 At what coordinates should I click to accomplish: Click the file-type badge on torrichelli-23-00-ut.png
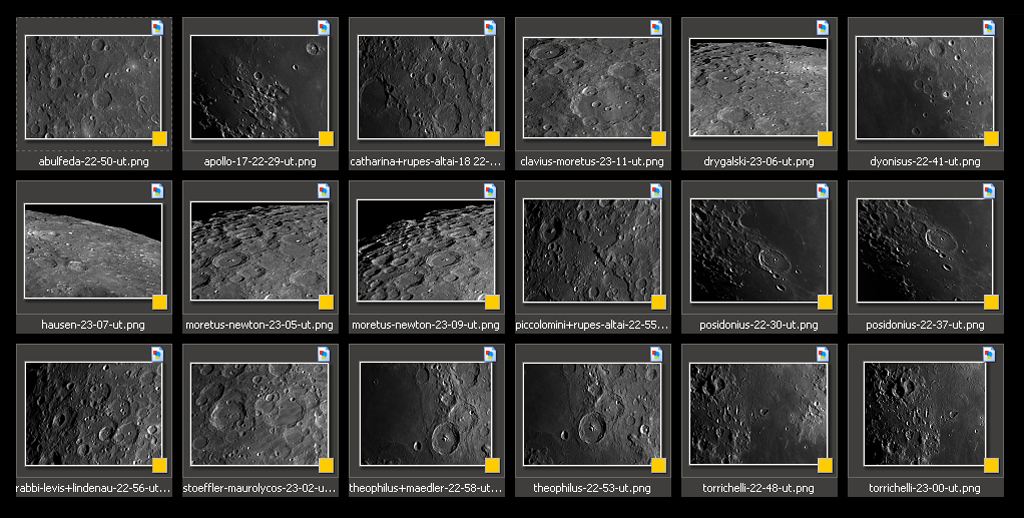click(x=989, y=354)
